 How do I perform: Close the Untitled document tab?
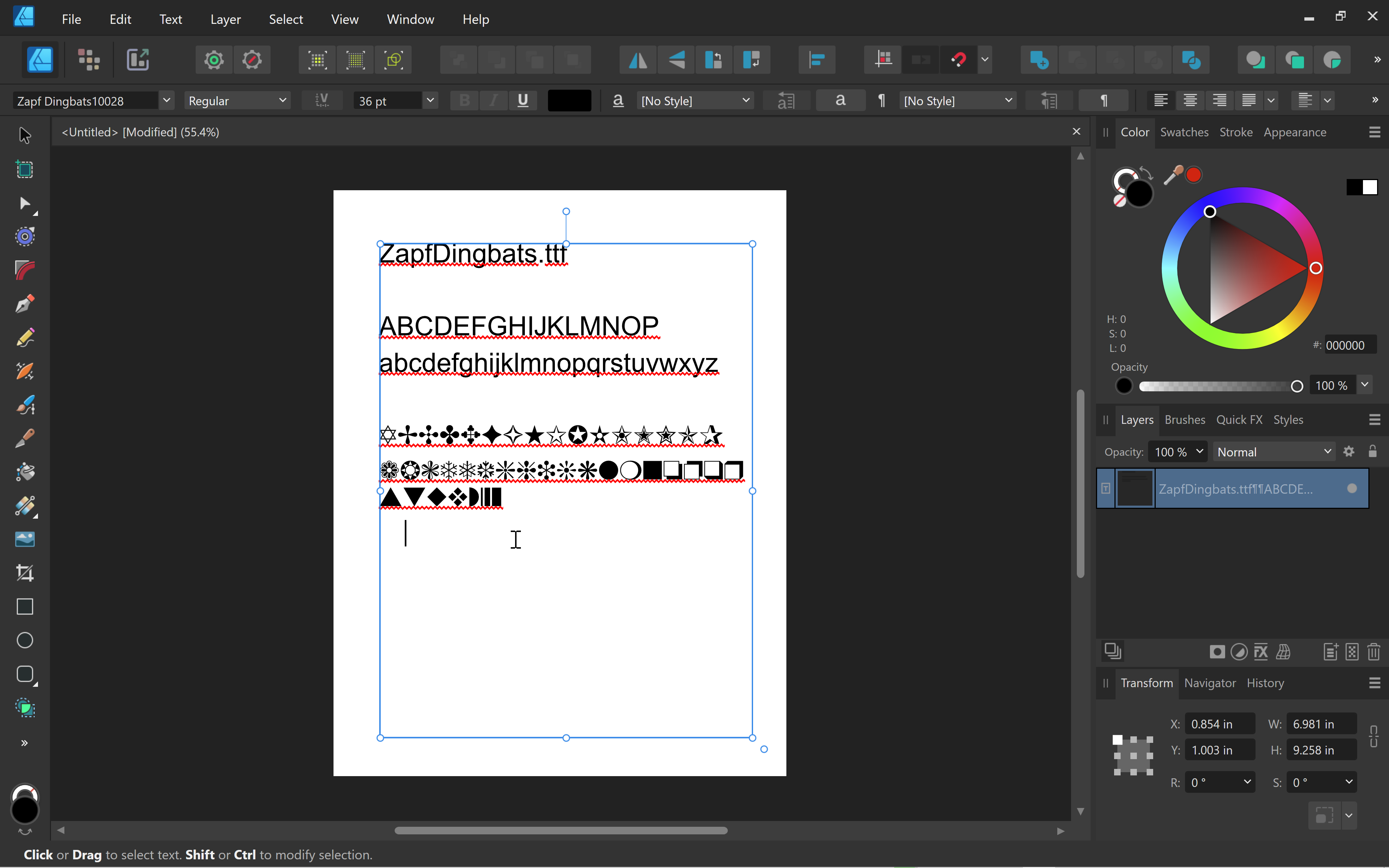coord(1076,131)
